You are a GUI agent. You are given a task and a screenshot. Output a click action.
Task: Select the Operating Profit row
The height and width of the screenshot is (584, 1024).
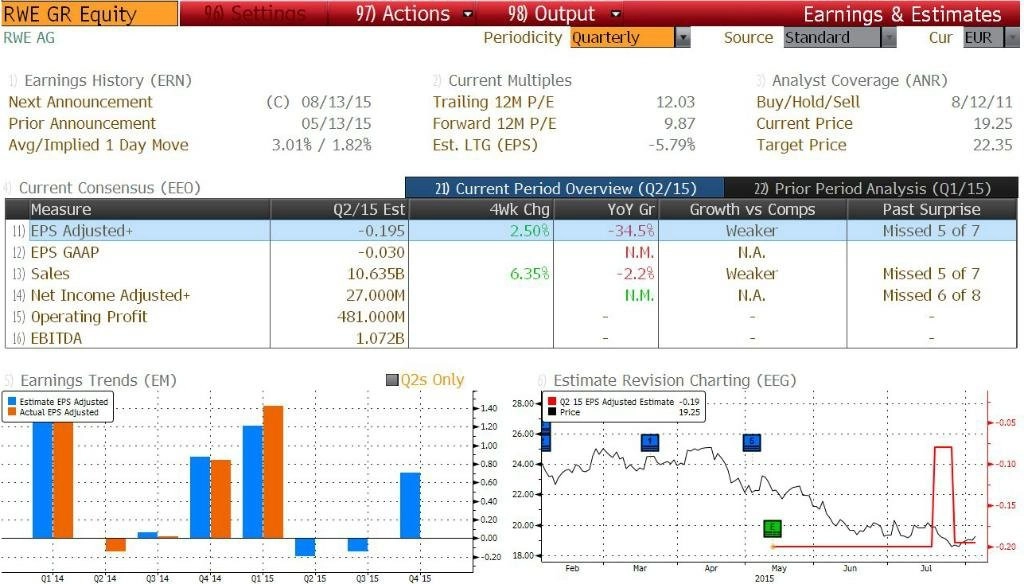(x=511, y=317)
